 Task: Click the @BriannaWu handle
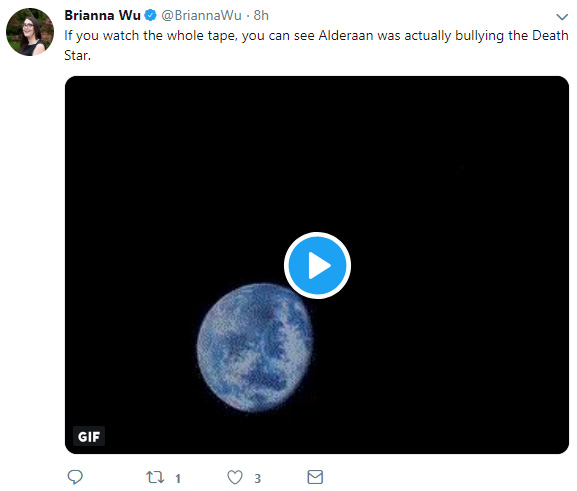(x=201, y=15)
